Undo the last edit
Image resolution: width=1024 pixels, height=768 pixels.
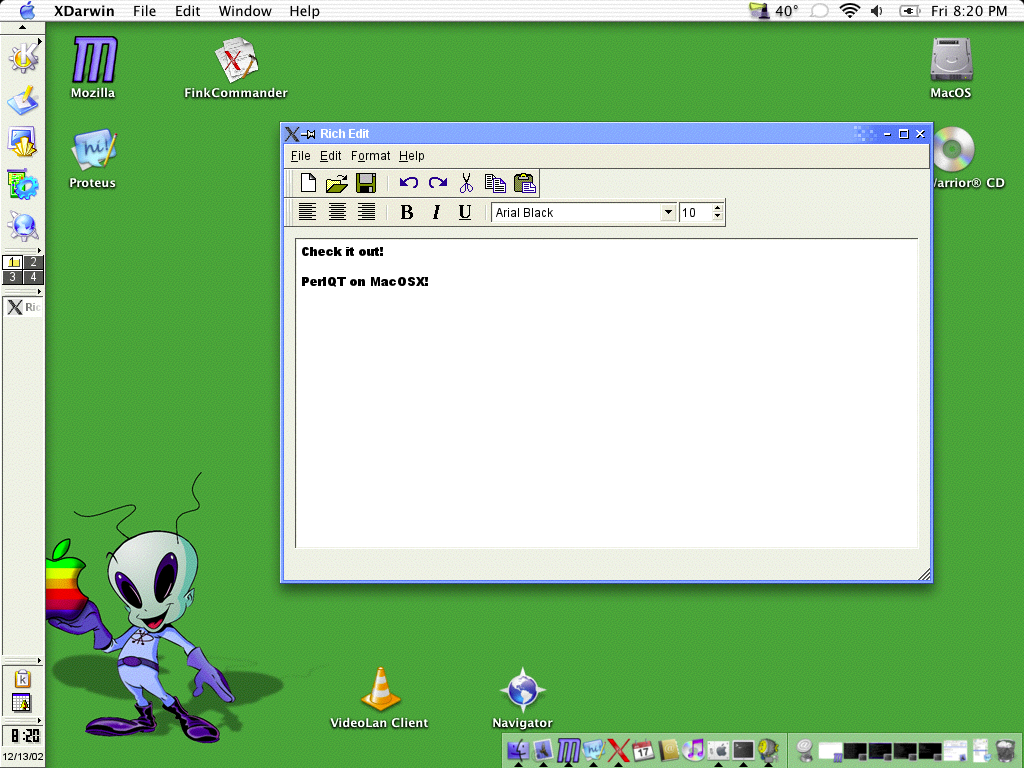409,183
